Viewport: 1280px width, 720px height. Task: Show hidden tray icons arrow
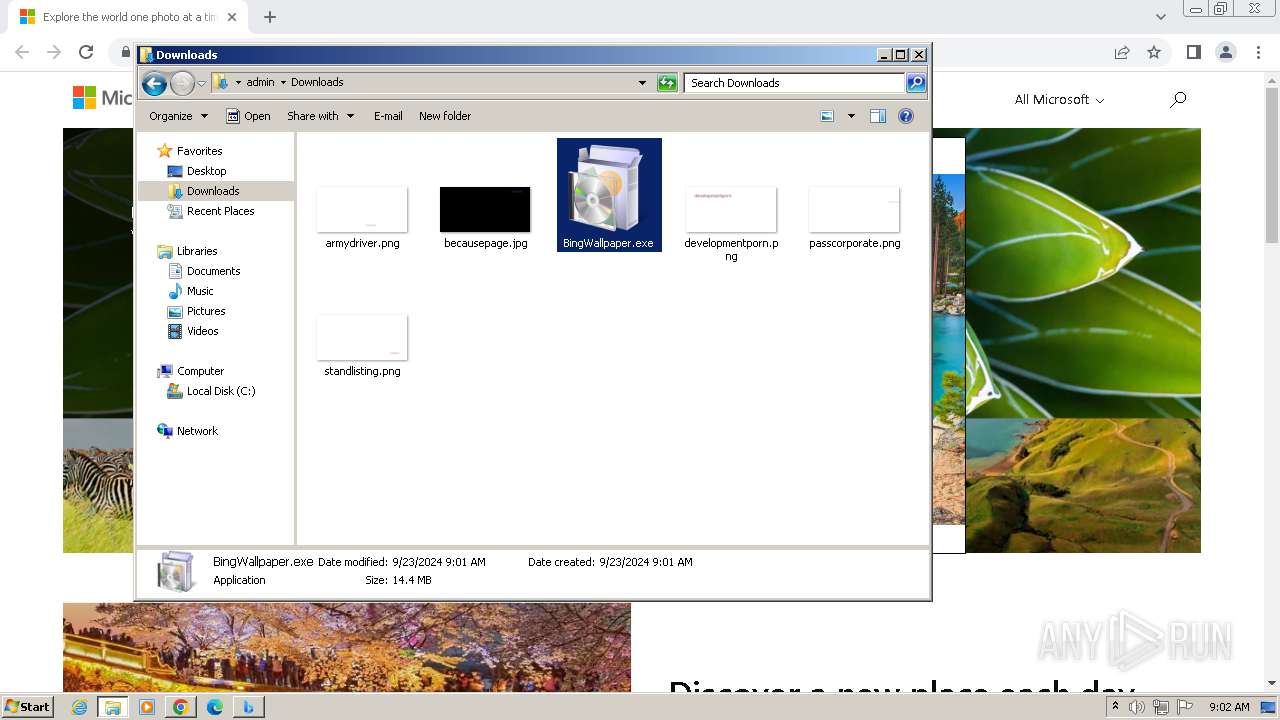click(1115, 707)
